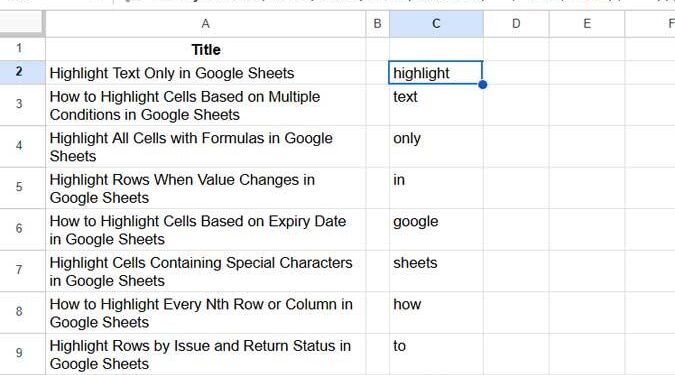The width and height of the screenshot is (675, 375).
Task: Select the 'Expiry Date' title cell
Action: 205,229
